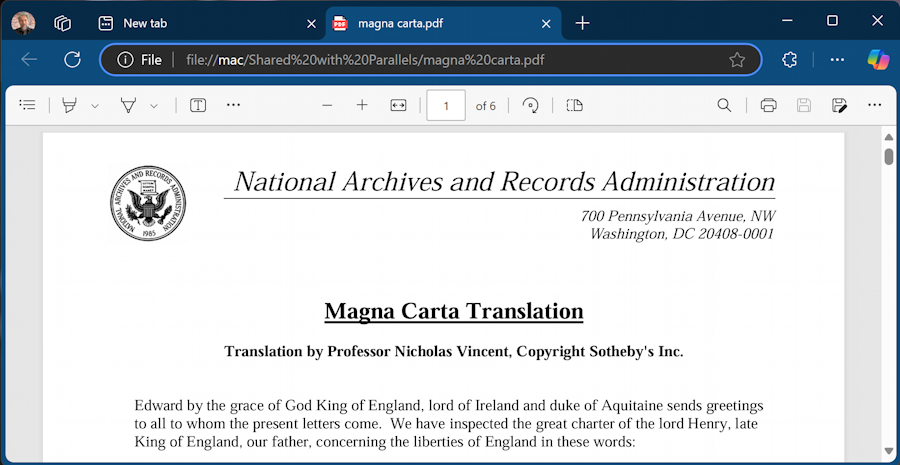Toggle fit to width
The width and height of the screenshot is (900, 465).
coord(398,105)
